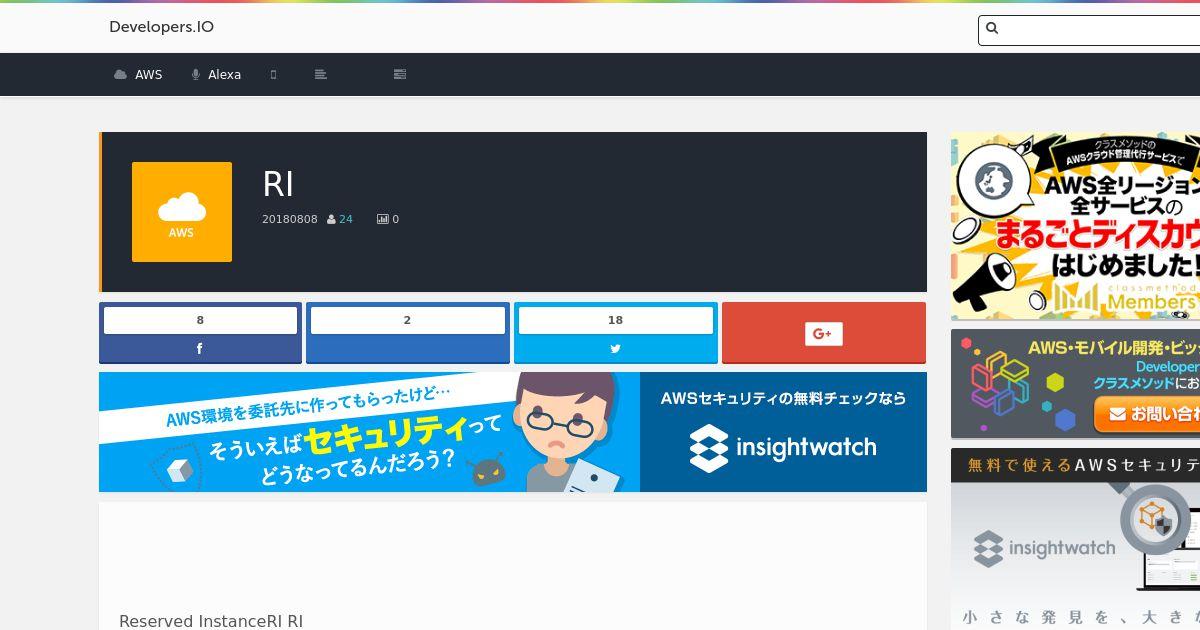Screen dimensions: 1200x630
Task: Open the author link labeled 24
Action: [346, 219]
